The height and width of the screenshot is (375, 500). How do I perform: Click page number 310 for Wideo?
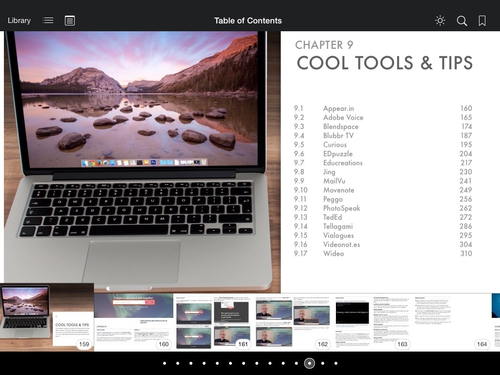(x=466, y=253)
